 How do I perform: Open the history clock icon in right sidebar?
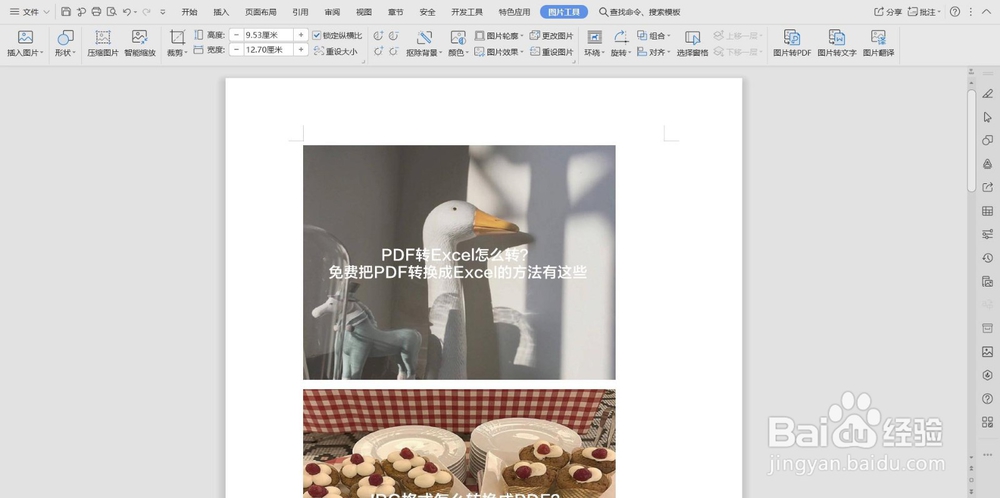987,258
